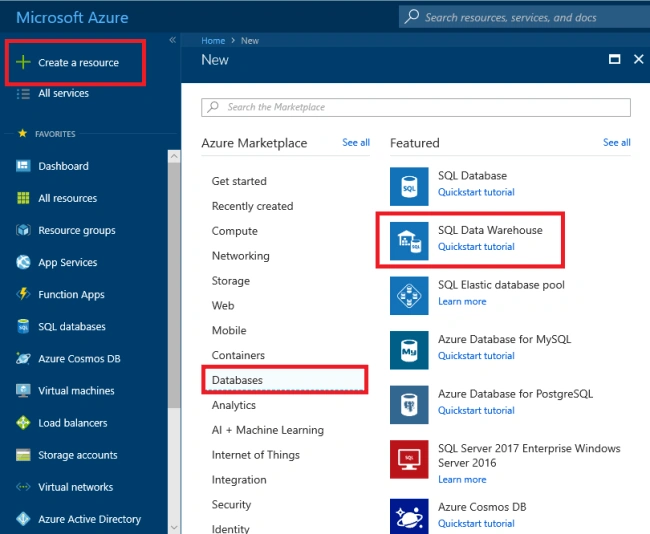Image resolution: width=650 pixels, height=534 pixels.
Task: Open MySQL Quickstart tutorial link
Action: point(476,356)
